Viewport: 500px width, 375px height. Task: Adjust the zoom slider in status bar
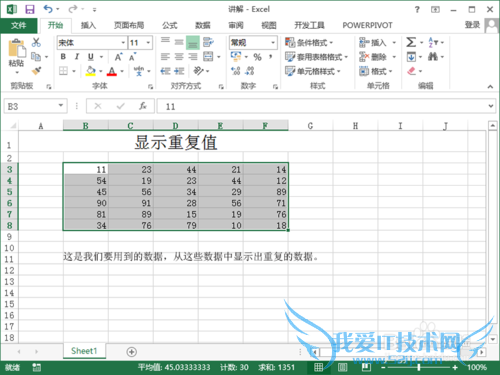point(419,367)
